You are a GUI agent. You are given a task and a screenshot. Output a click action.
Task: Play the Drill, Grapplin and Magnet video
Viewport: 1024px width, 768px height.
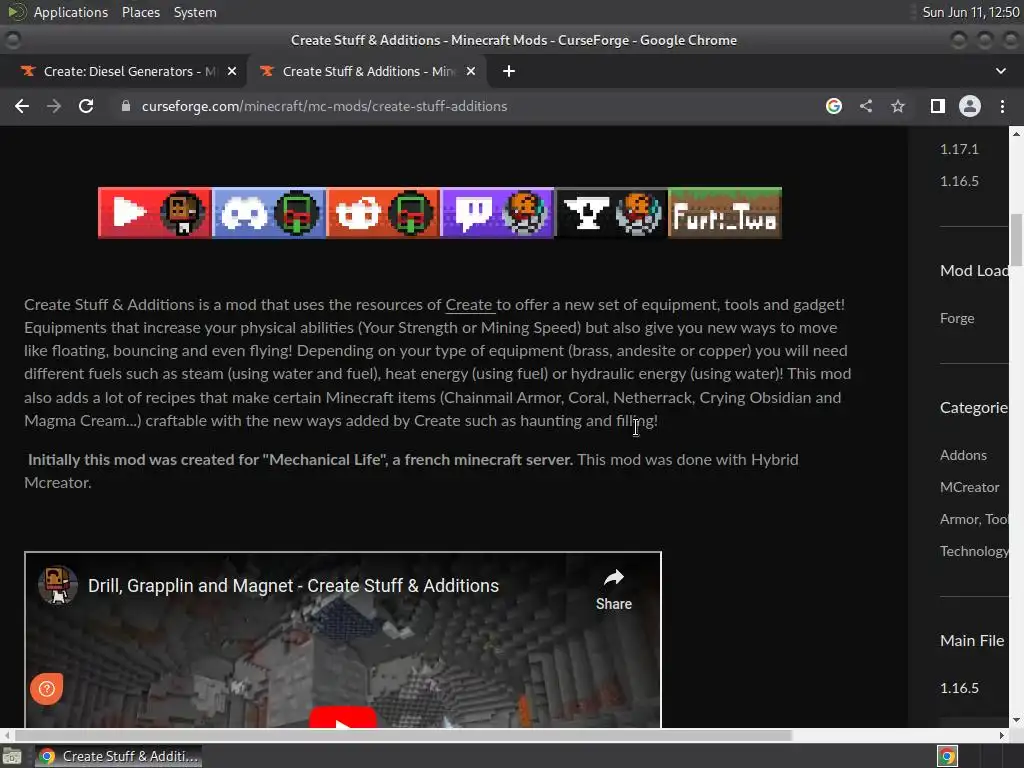343,718
